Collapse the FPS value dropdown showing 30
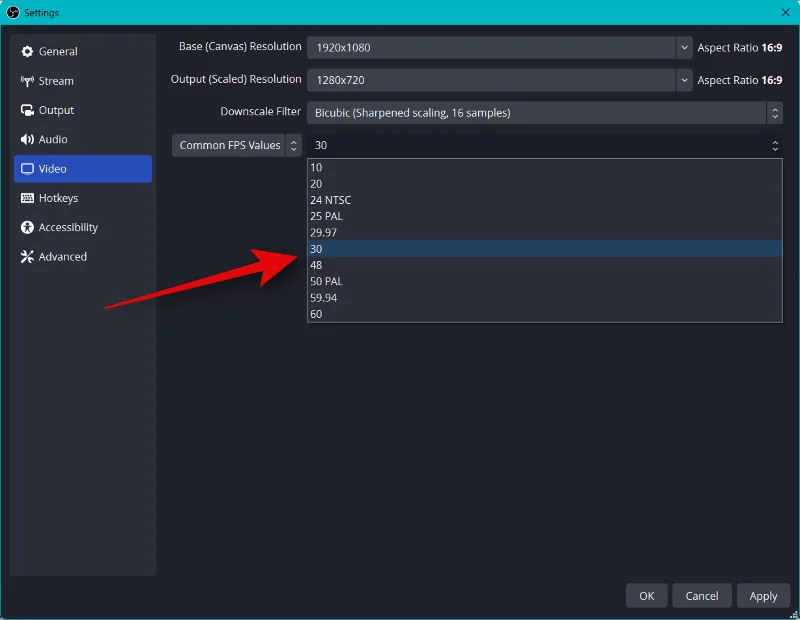800x620 pixels. [x=544, y=145]
